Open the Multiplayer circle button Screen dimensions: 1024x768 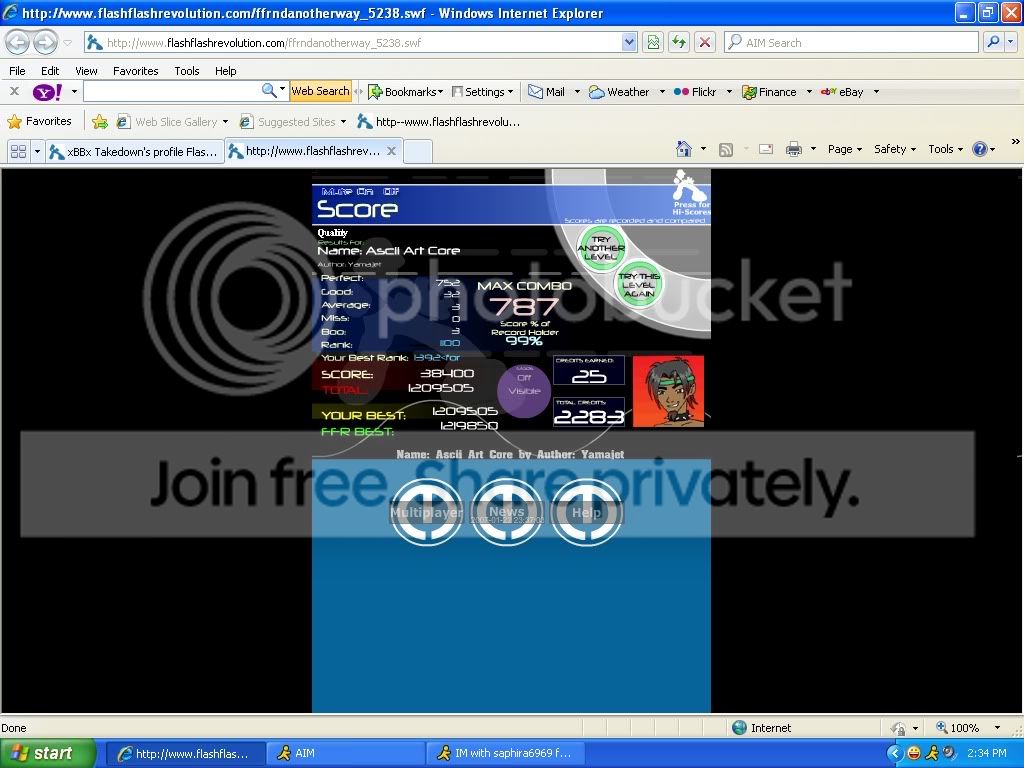pos(426,512)
